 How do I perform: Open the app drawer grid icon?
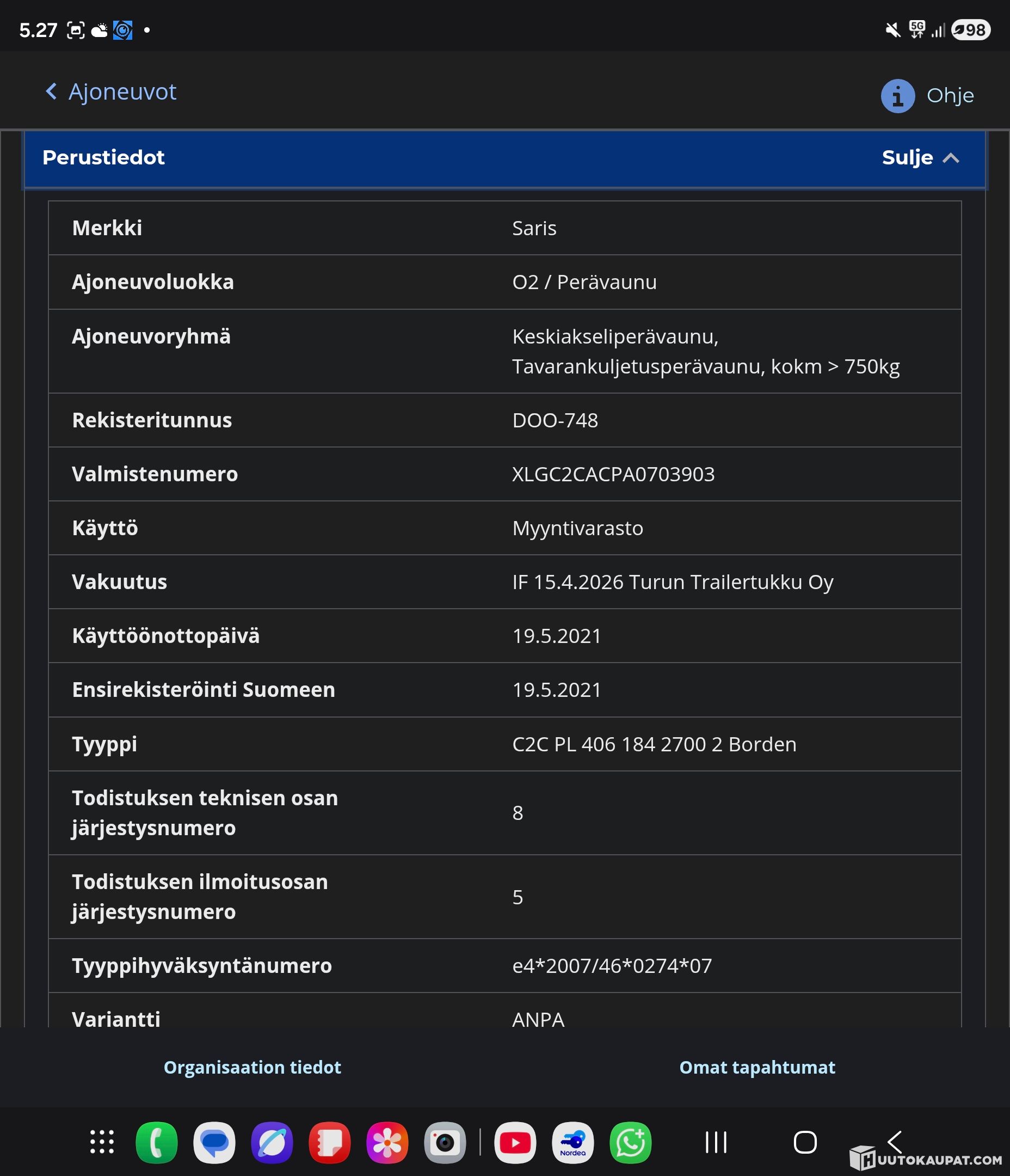tap(102, 1142)
